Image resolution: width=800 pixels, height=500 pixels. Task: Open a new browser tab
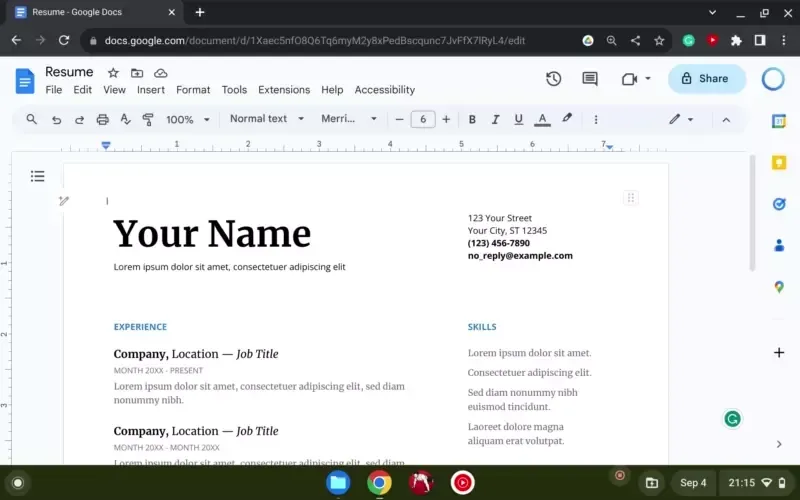coord(200,12)
